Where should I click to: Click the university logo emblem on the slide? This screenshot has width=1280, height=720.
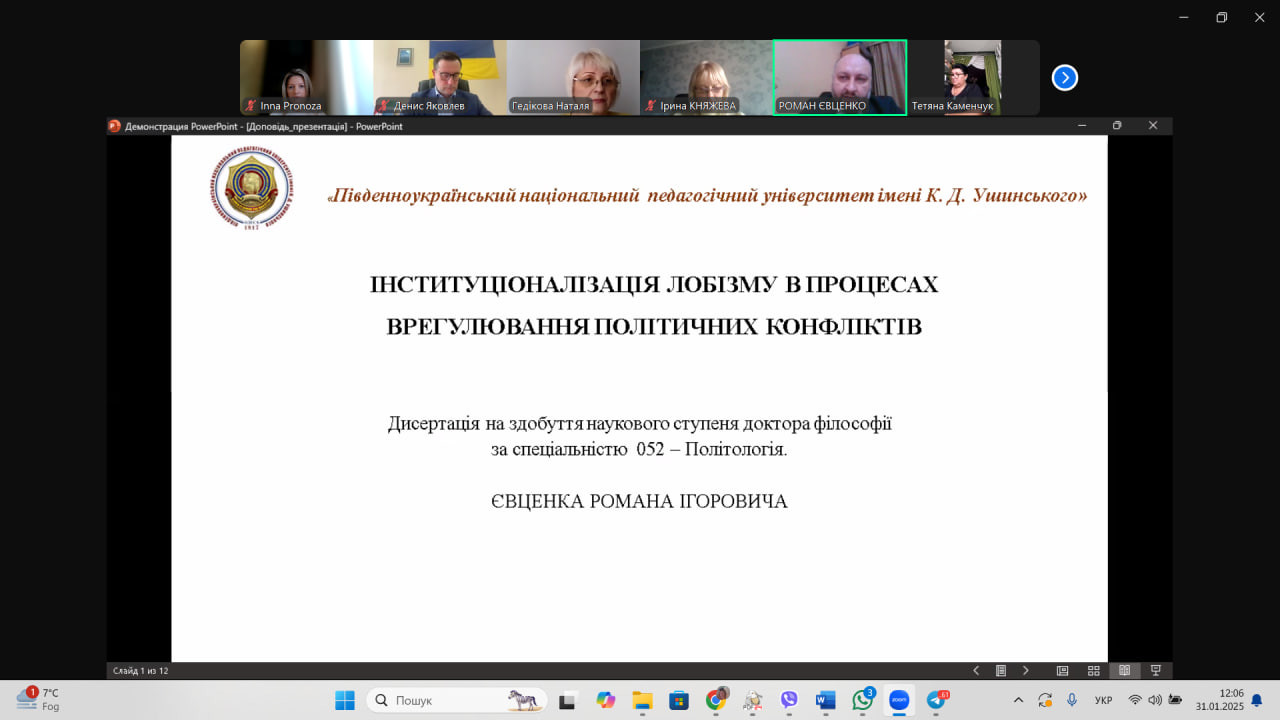252,189
